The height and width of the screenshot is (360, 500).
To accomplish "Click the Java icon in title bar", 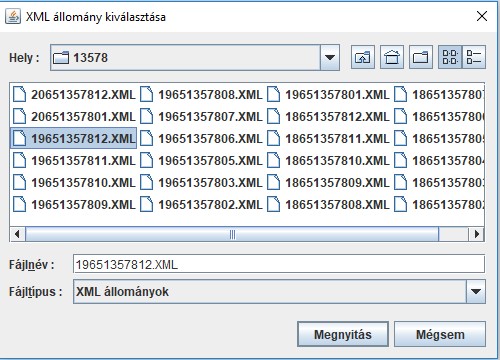I will pyautogui.click(x=13, y=16).
